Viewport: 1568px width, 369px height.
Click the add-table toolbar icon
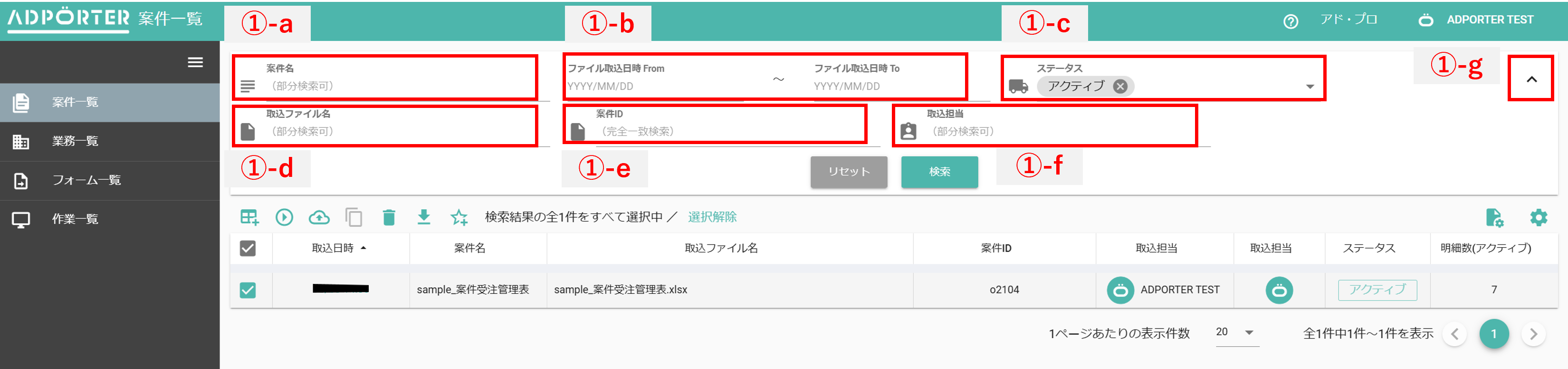(249, 217)
